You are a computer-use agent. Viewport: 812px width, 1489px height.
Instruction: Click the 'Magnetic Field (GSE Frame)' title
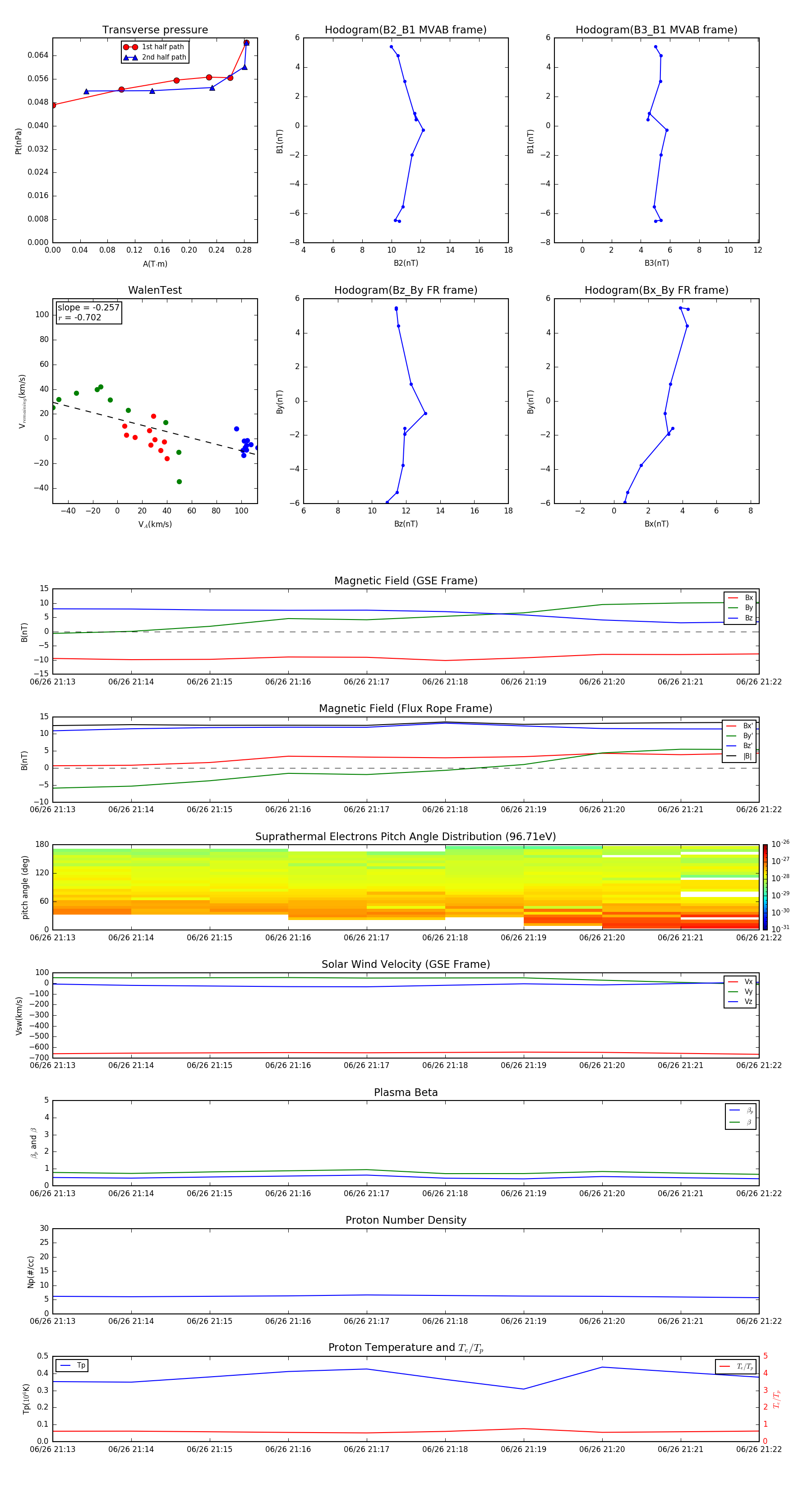406,581
